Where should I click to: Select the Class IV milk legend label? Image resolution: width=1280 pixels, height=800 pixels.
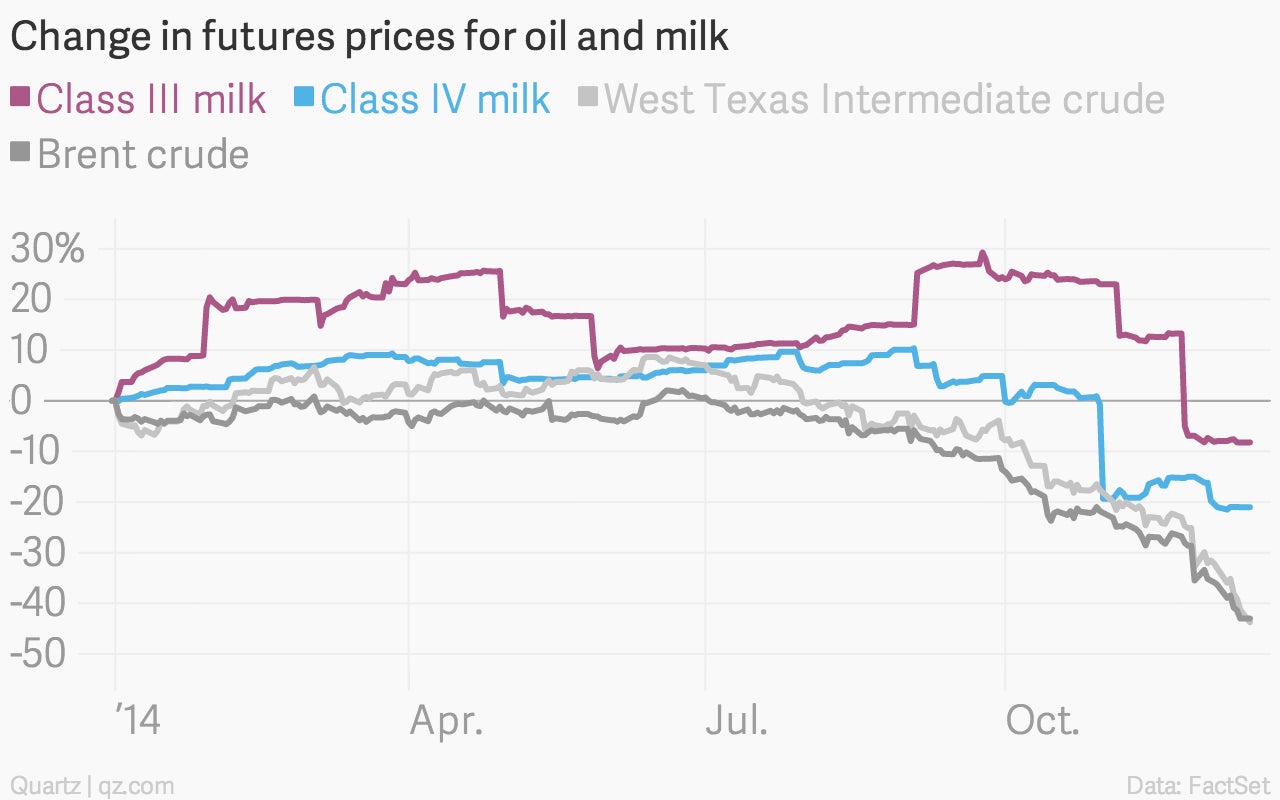coord(435,99)
